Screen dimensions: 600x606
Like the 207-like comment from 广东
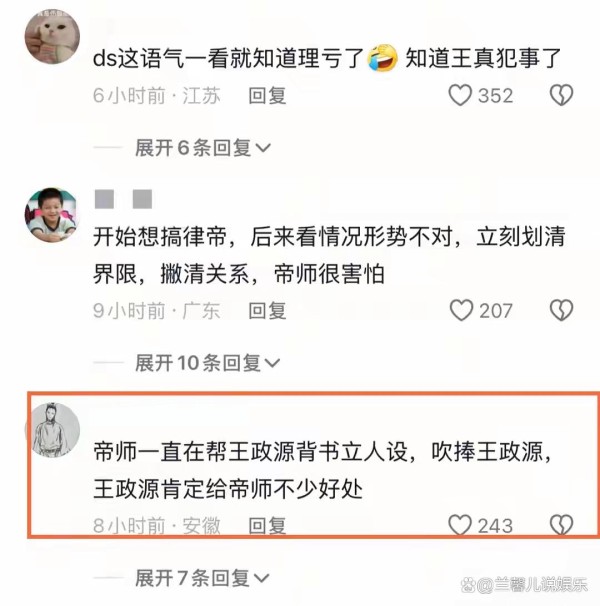tap(461, 310)
